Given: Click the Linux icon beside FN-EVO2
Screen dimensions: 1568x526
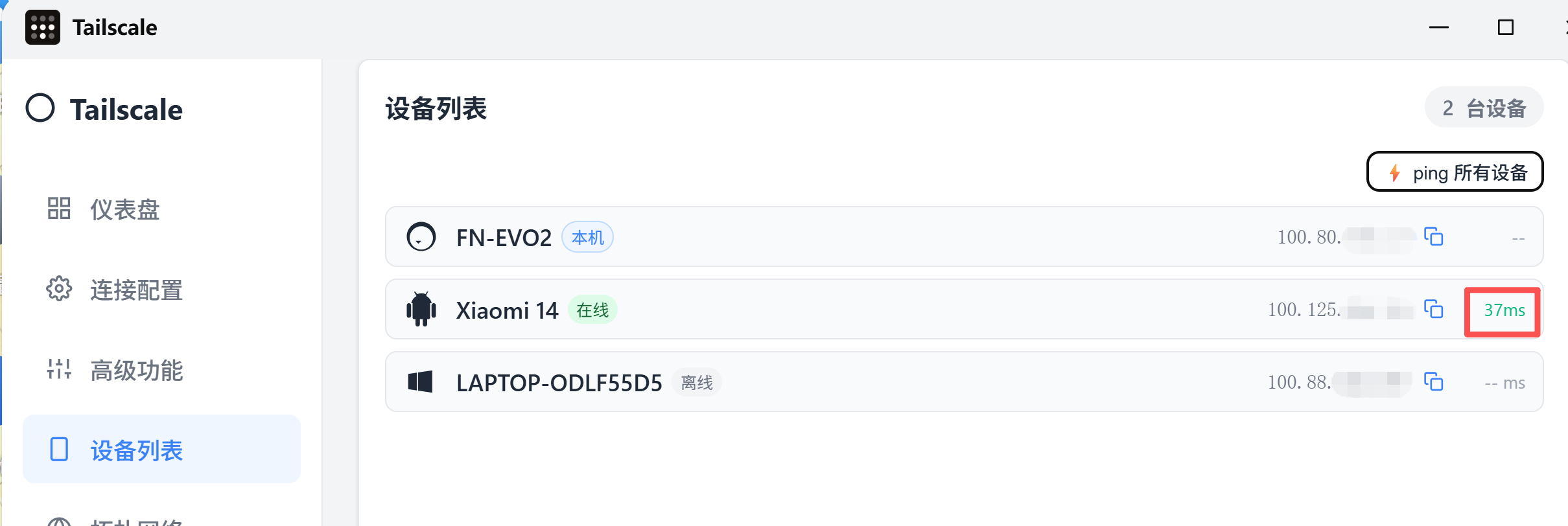Looking at the screenshot, I should (x=421, y=236).
